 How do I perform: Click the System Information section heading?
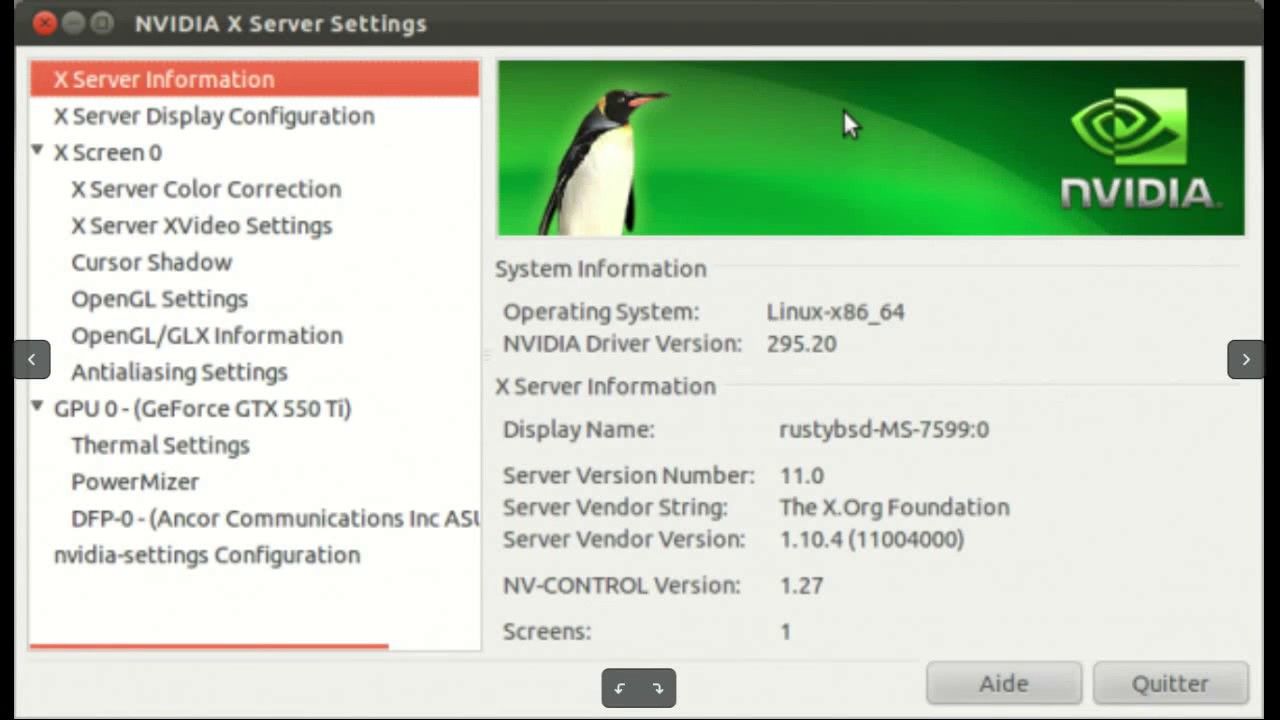click(601, 269)
